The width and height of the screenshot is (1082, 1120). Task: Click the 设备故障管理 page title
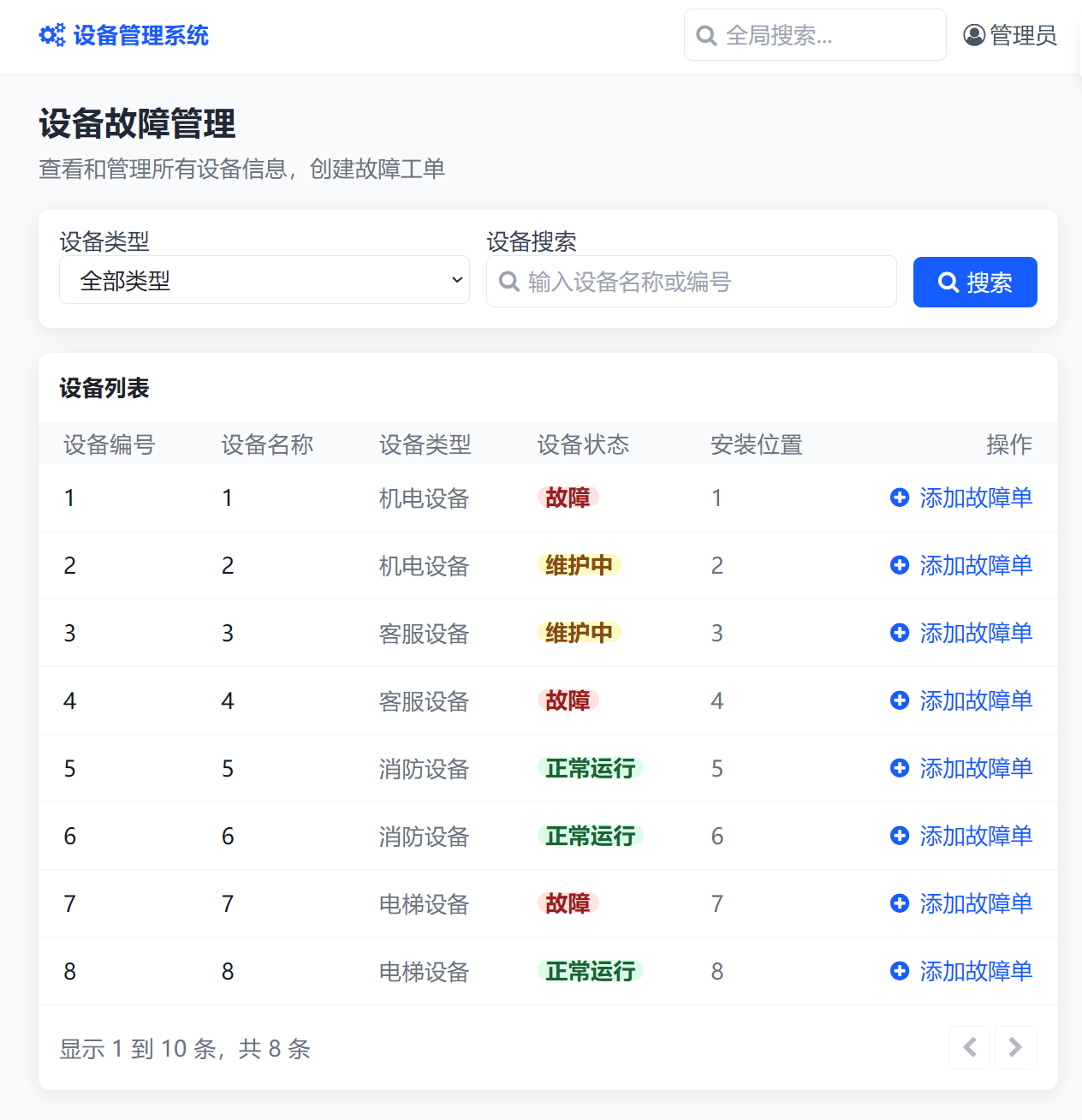(137, 123)
